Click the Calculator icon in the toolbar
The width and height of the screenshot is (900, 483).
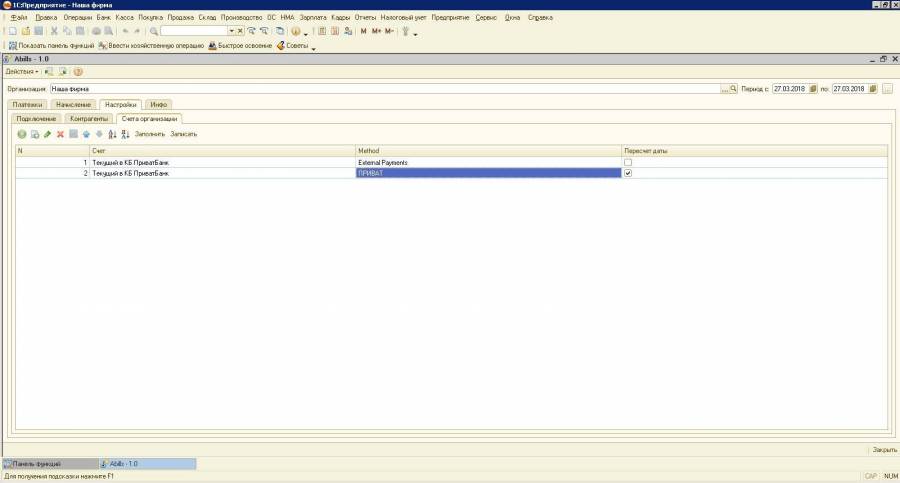tap(322, 31)
